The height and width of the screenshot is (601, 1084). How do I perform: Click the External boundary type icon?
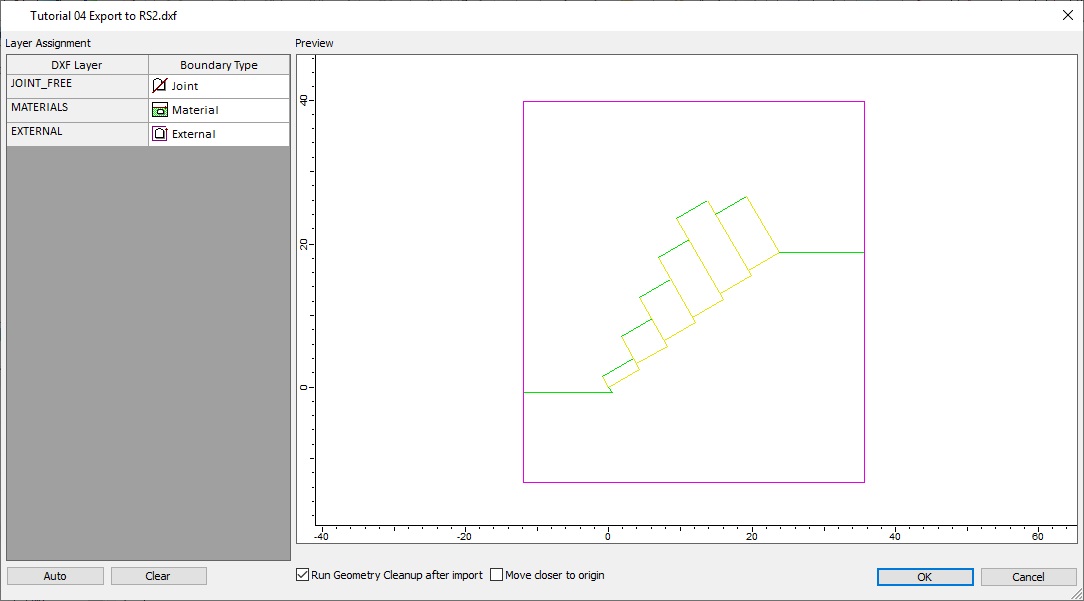[x=160, y=133]
